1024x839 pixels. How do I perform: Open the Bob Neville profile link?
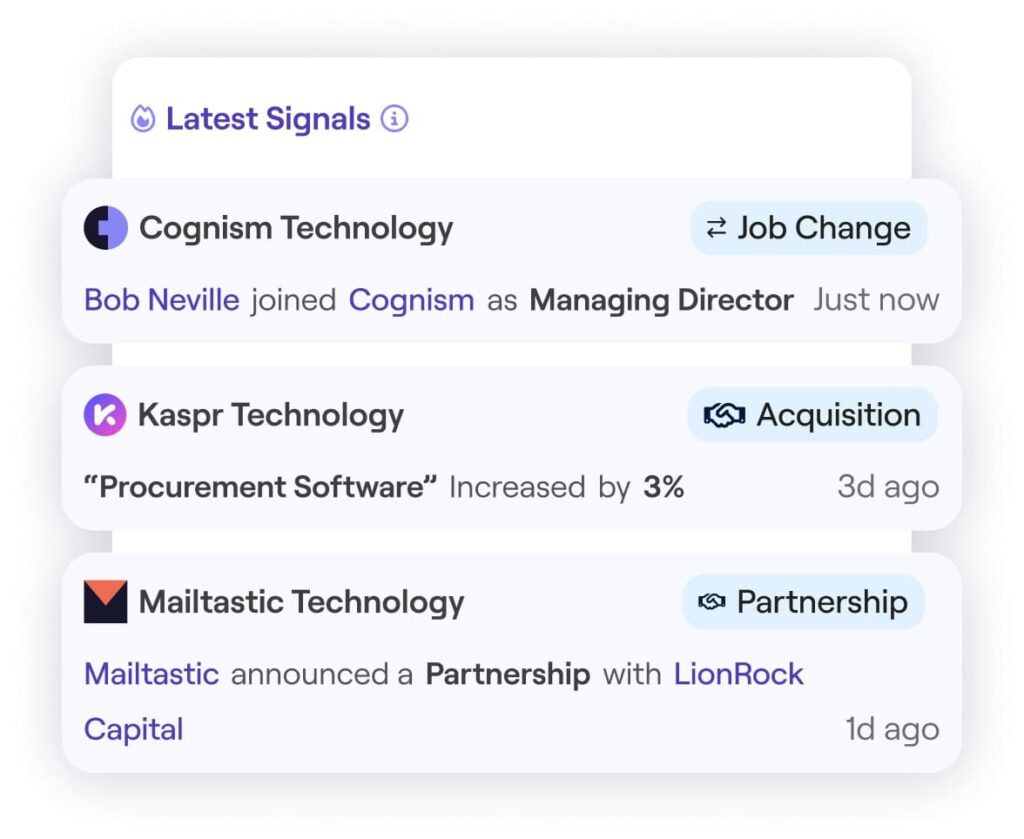162,300
